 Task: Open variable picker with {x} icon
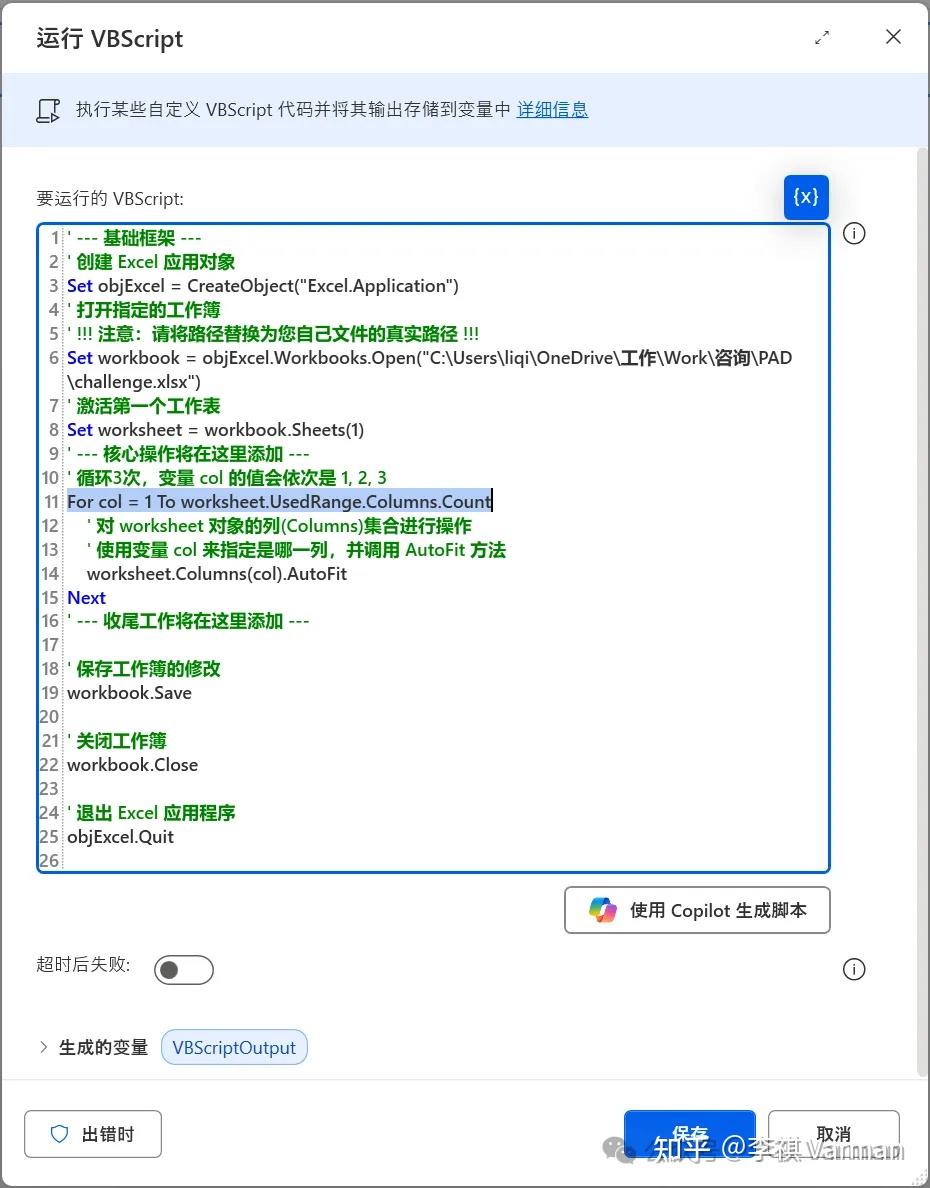(806, 197)
